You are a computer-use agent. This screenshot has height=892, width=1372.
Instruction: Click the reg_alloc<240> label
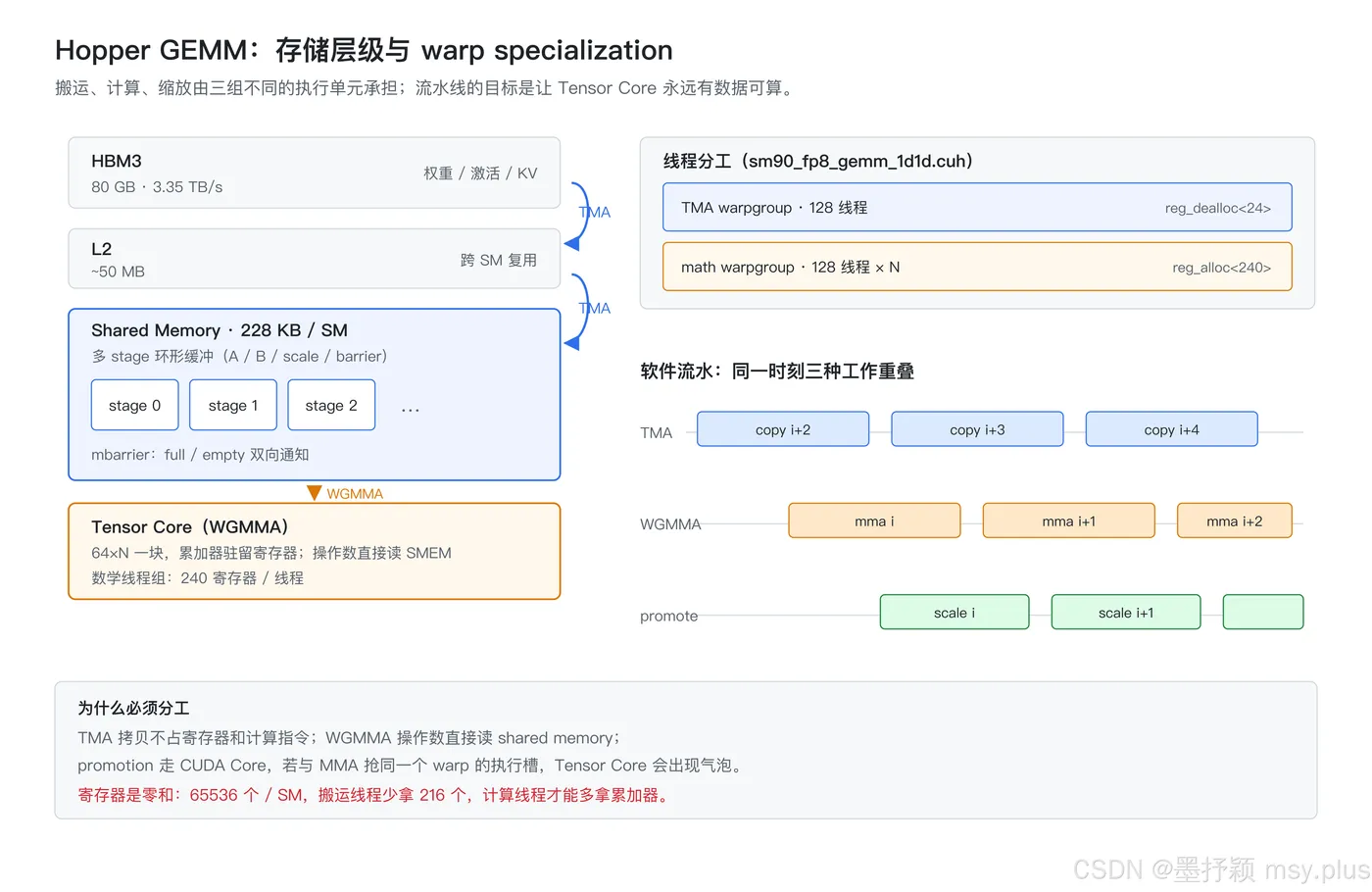coord(1222,268)
